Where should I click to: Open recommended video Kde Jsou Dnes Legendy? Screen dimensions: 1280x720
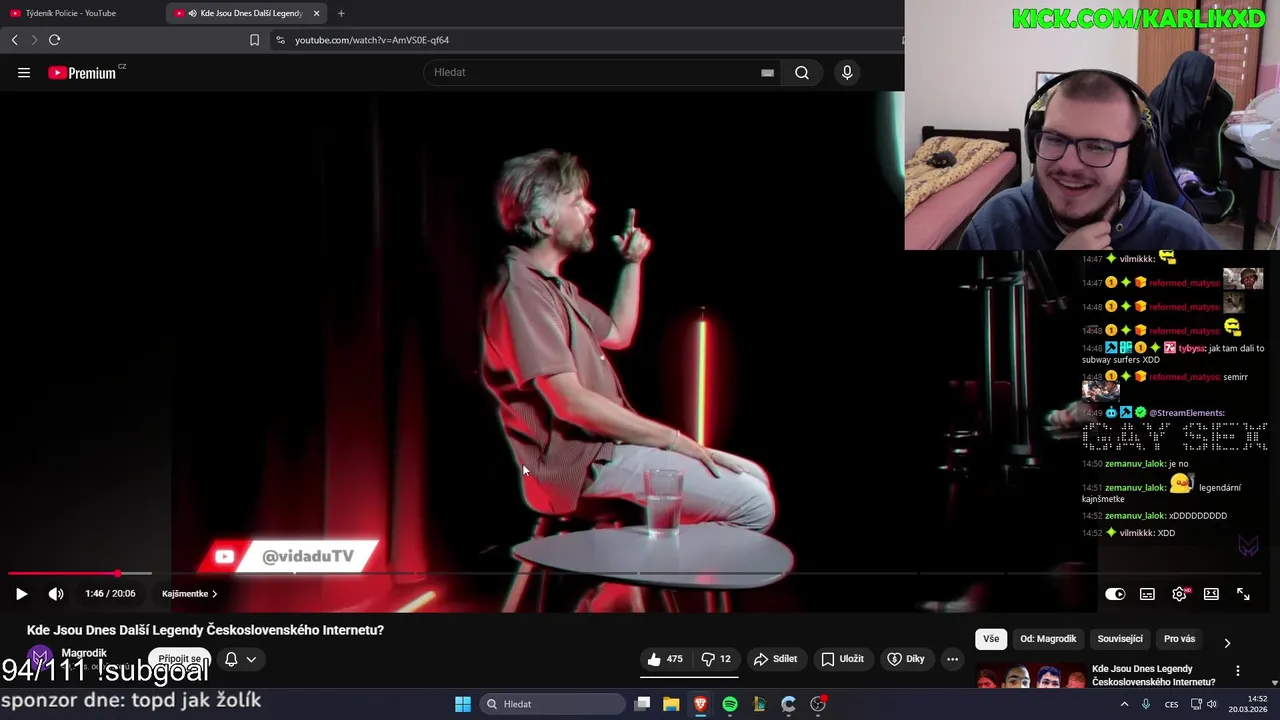pos(1153,675)
